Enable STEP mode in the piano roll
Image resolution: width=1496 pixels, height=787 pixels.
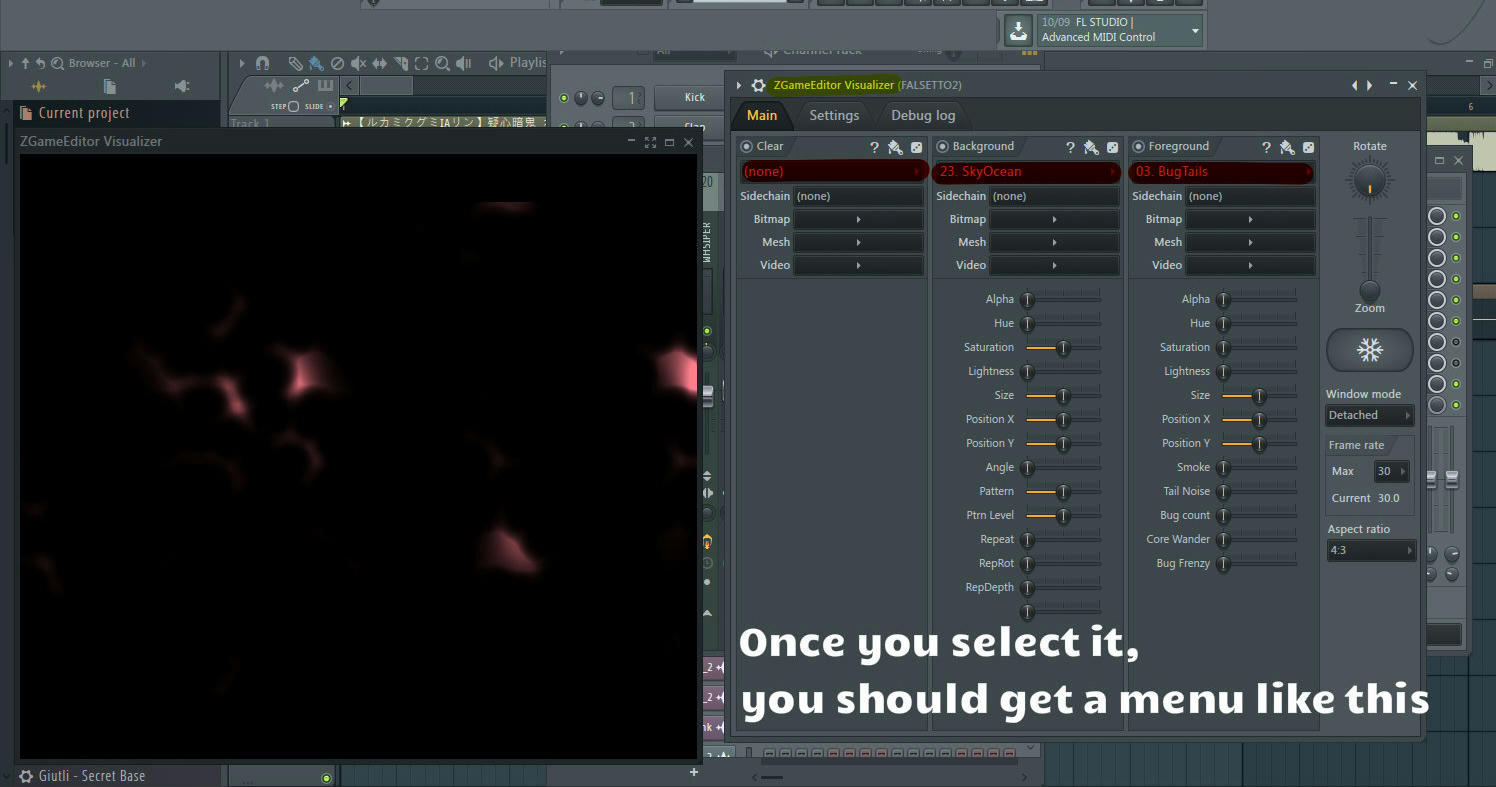[x=279, y=106]
